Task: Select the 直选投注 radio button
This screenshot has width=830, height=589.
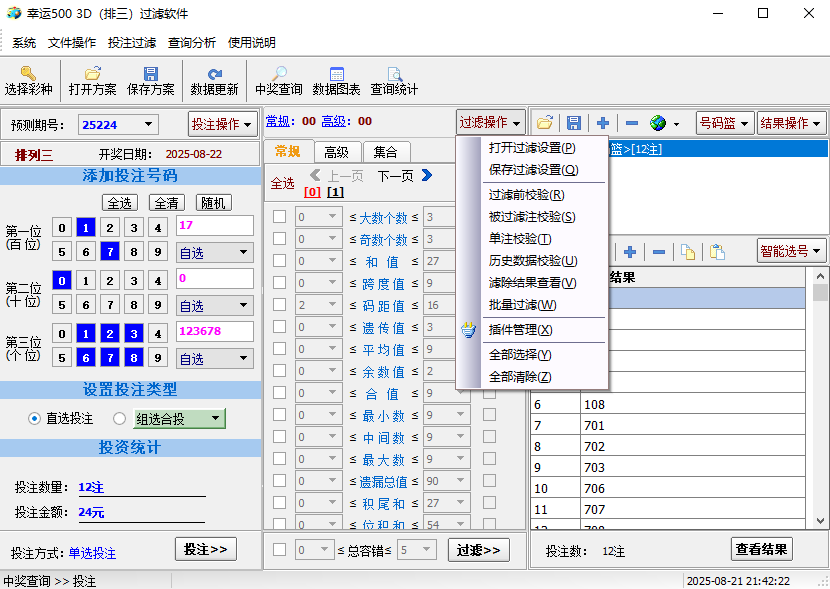Action: click(x=34, y=419)
